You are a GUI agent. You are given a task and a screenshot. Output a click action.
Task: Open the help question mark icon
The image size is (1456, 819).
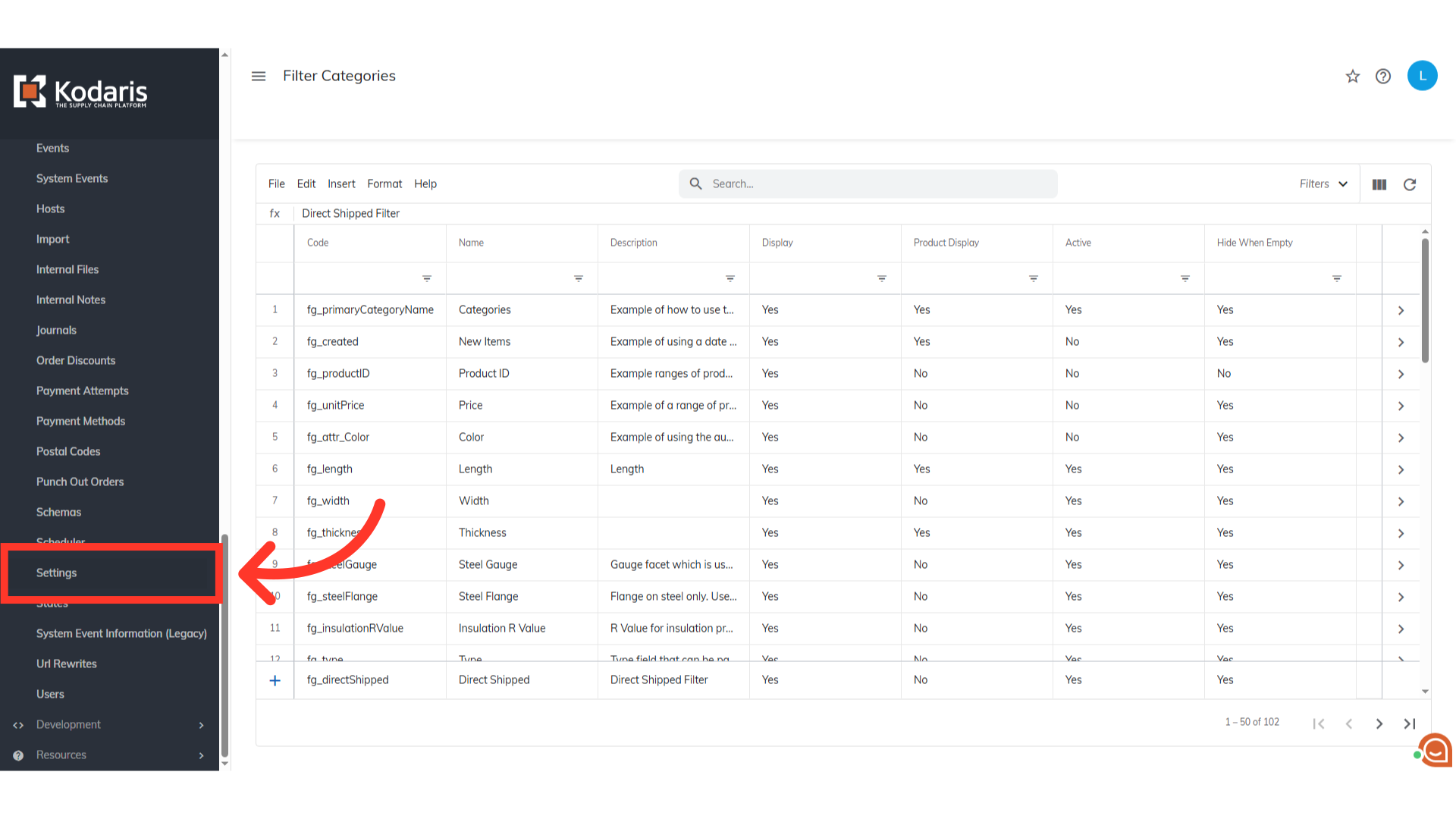1383,76
